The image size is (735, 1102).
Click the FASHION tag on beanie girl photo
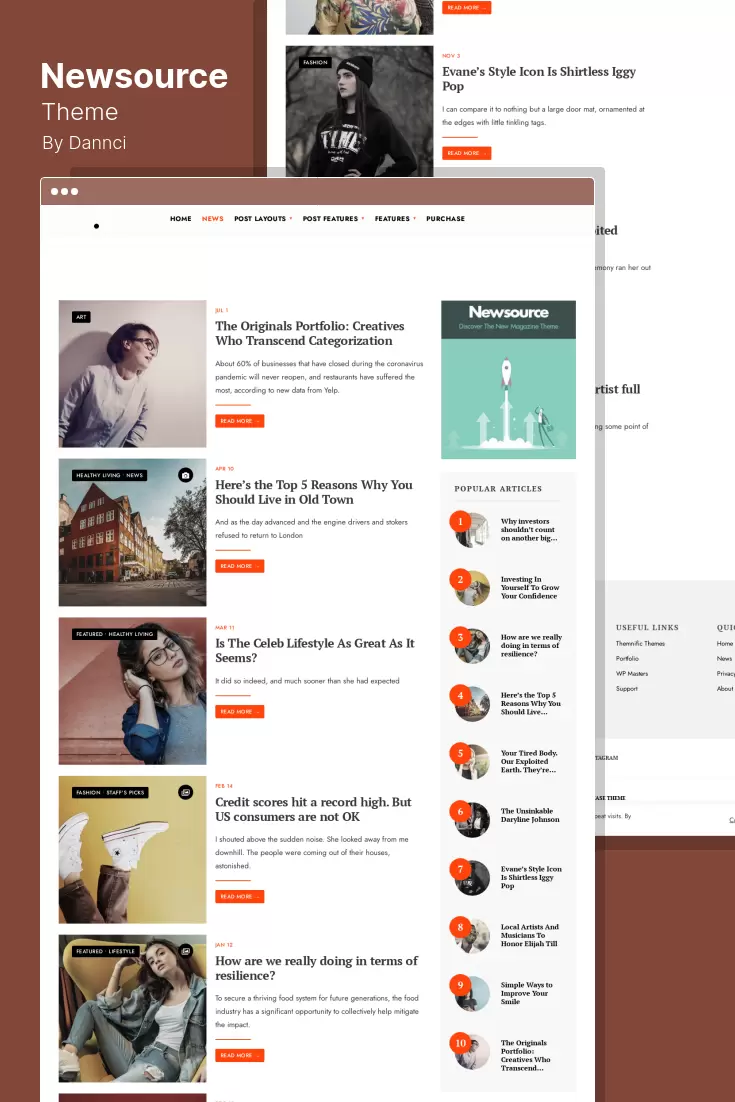(316, 63)
